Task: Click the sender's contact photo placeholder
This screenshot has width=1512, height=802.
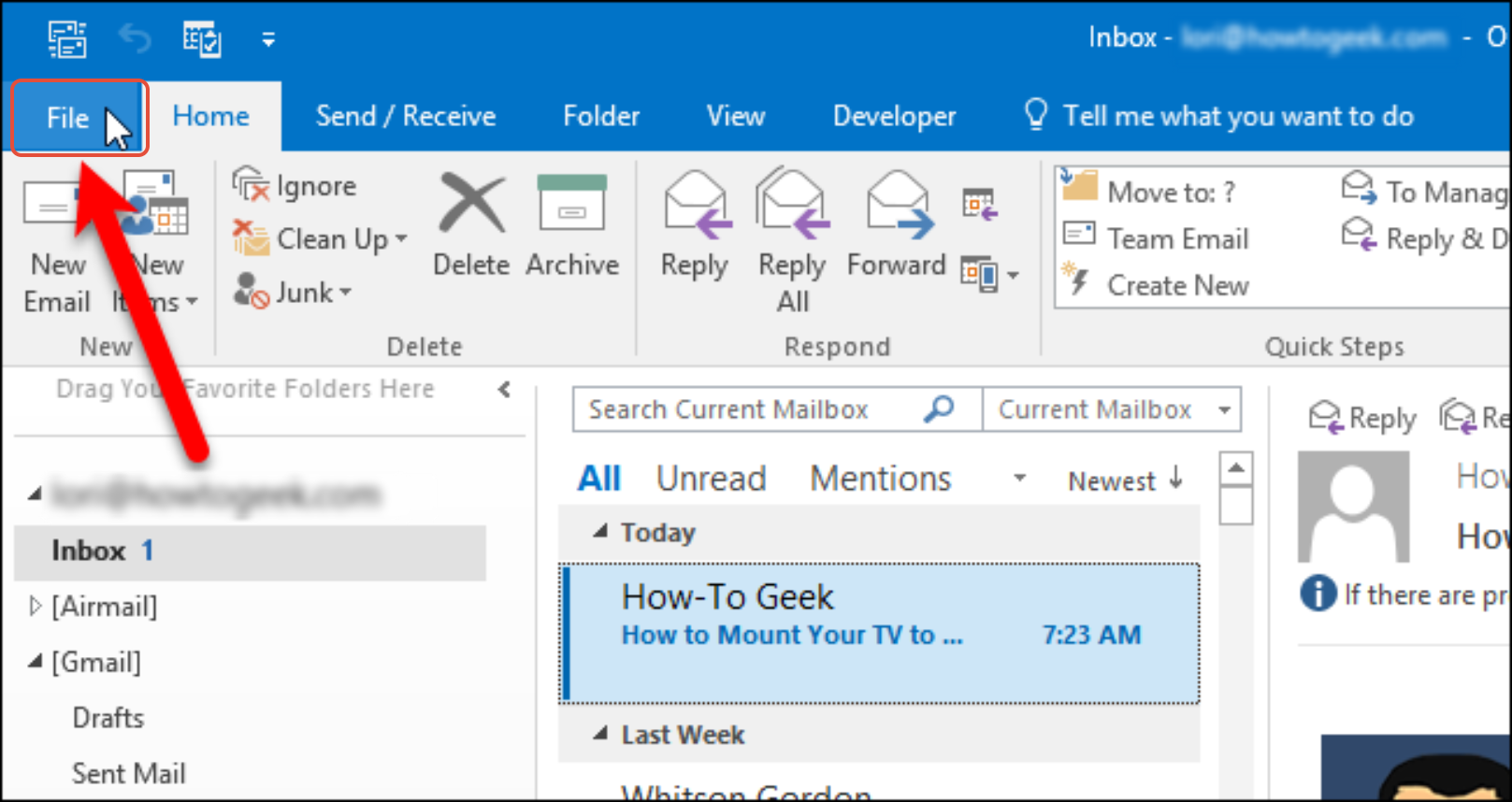Action: pyautogui.click(x=1353, y=507)
